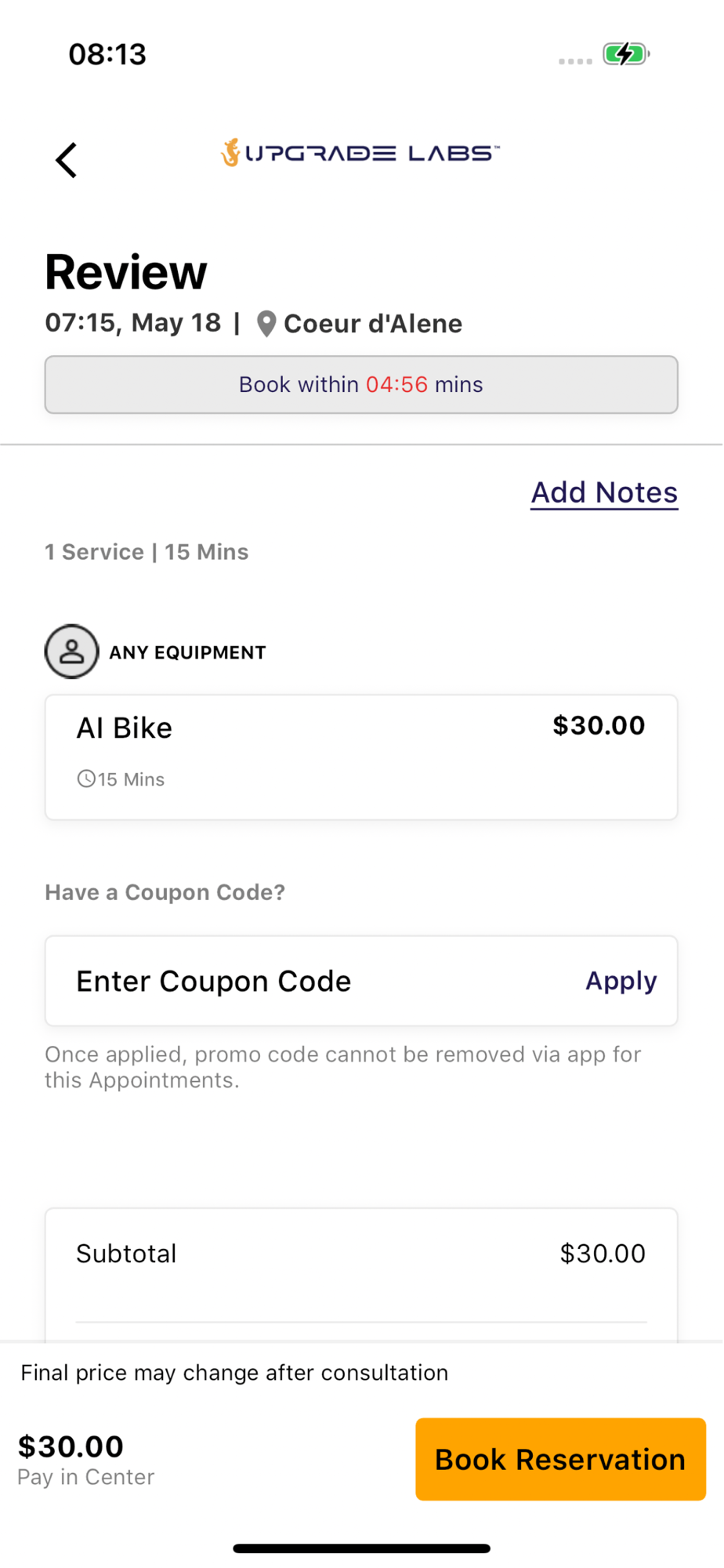Tap the clock icon beside 15 Mins
The width and height of the screenshot is (724, 1568).
click(x=85, y=779)
